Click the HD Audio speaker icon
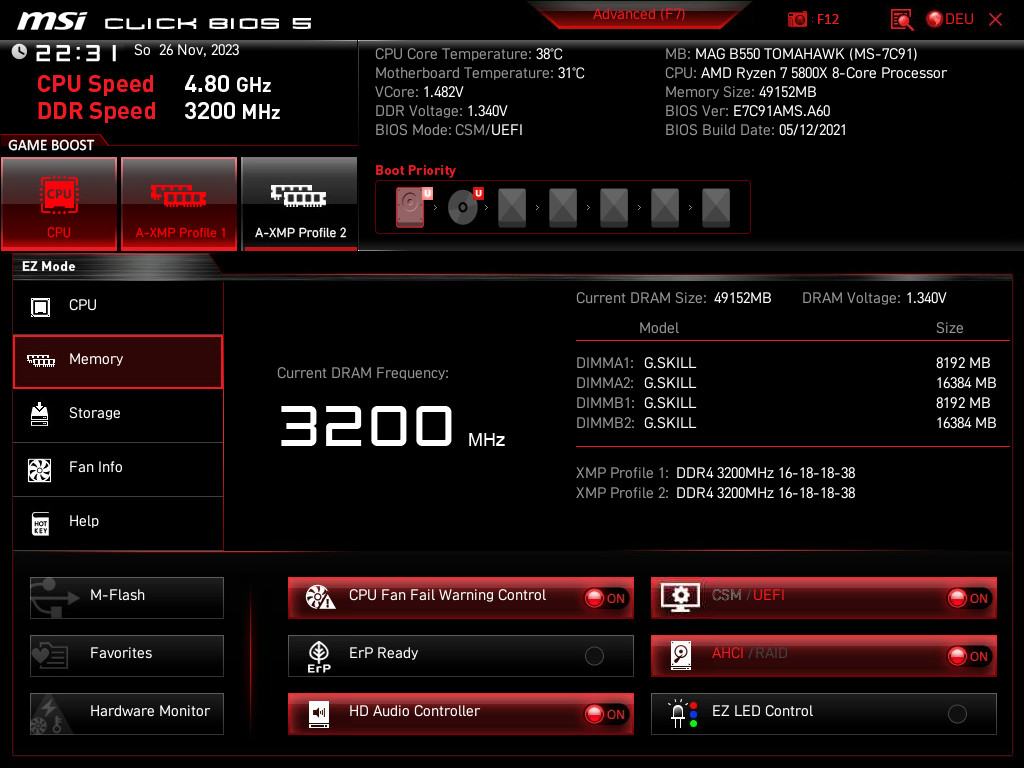The height and width of the screenshot is (768, 1024). (319, 714)
